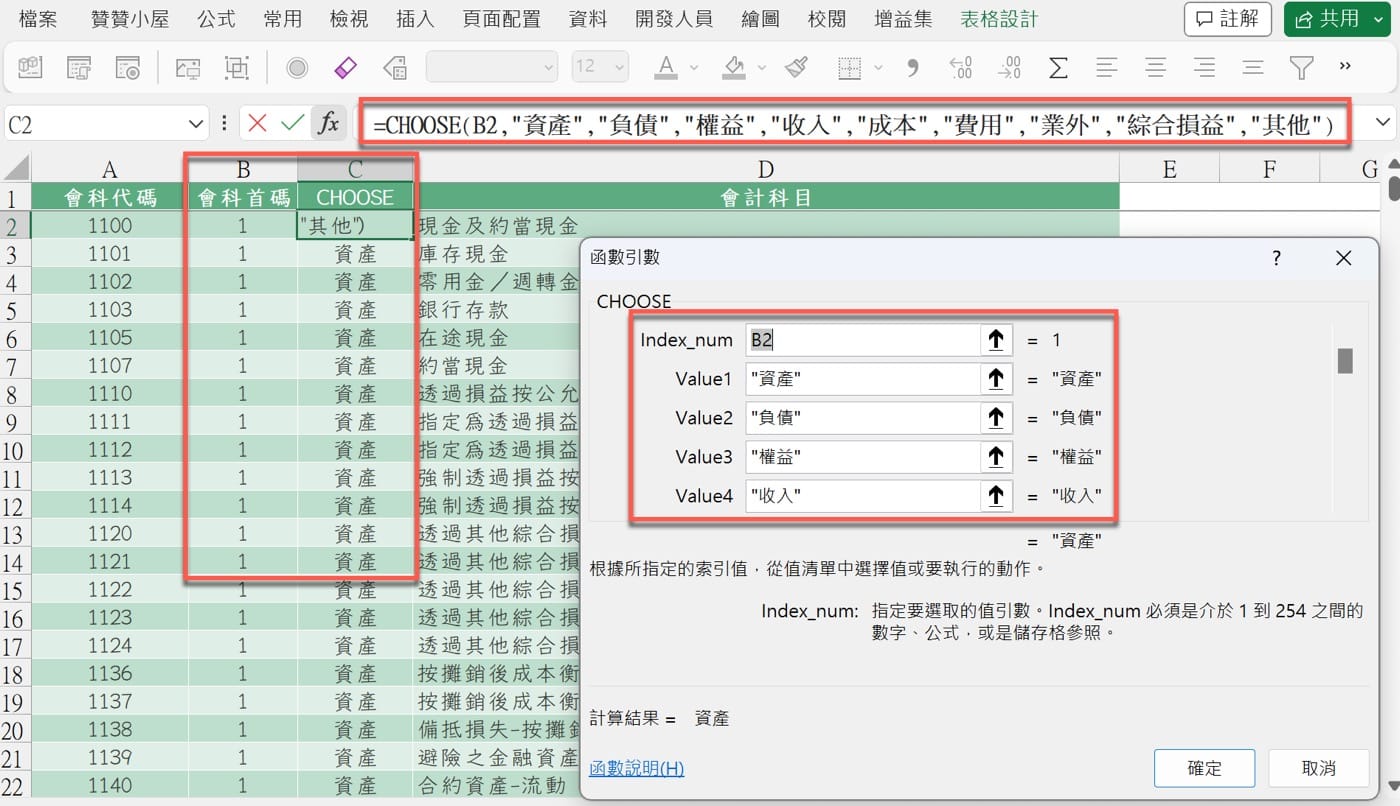Image resolution: width=1400 pixels, height=806 pixels.
Task: Open the 共用 share dropdown button
Action: click(x=1335, y=18)
